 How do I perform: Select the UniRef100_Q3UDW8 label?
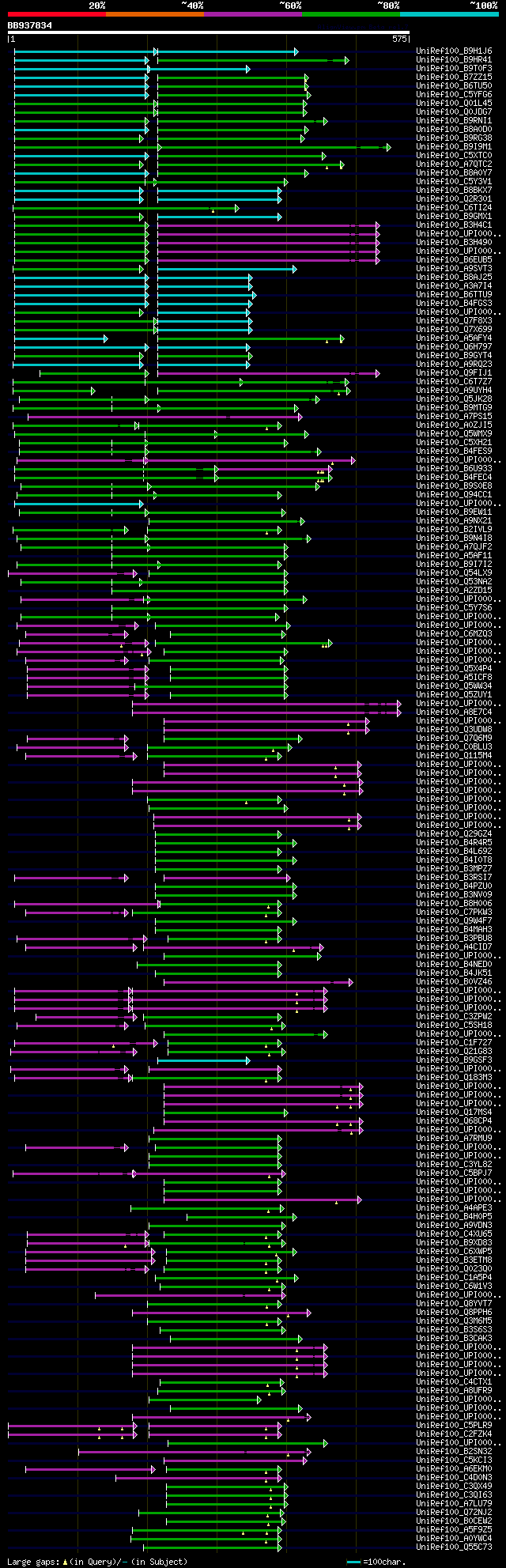pos(454,730)
